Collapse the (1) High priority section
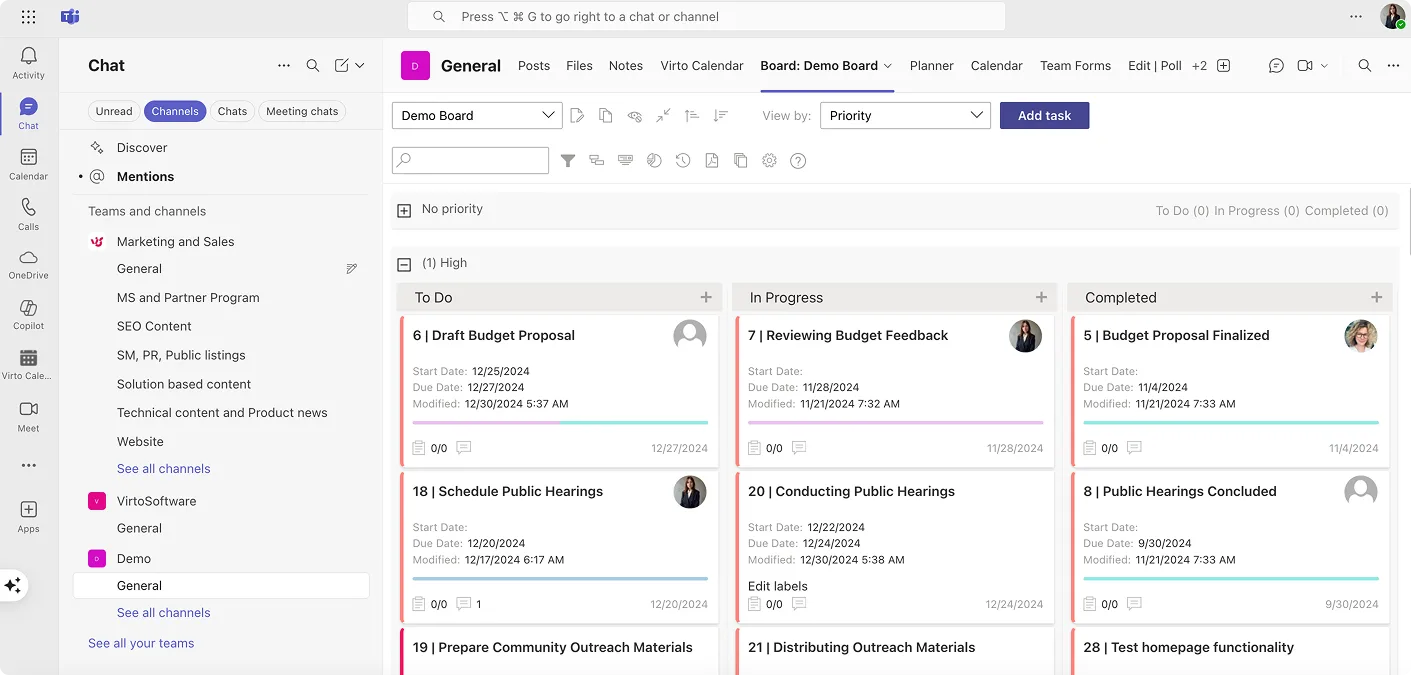The image size is (1411, 675). click(404, 263)
